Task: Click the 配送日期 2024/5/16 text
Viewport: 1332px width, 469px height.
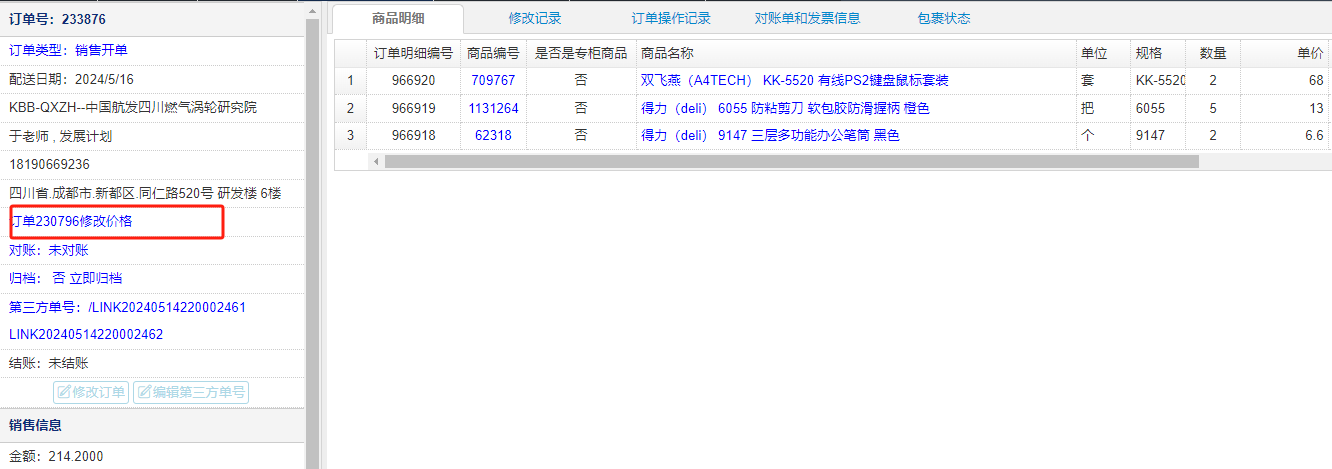Action: (x=71, y=79)
